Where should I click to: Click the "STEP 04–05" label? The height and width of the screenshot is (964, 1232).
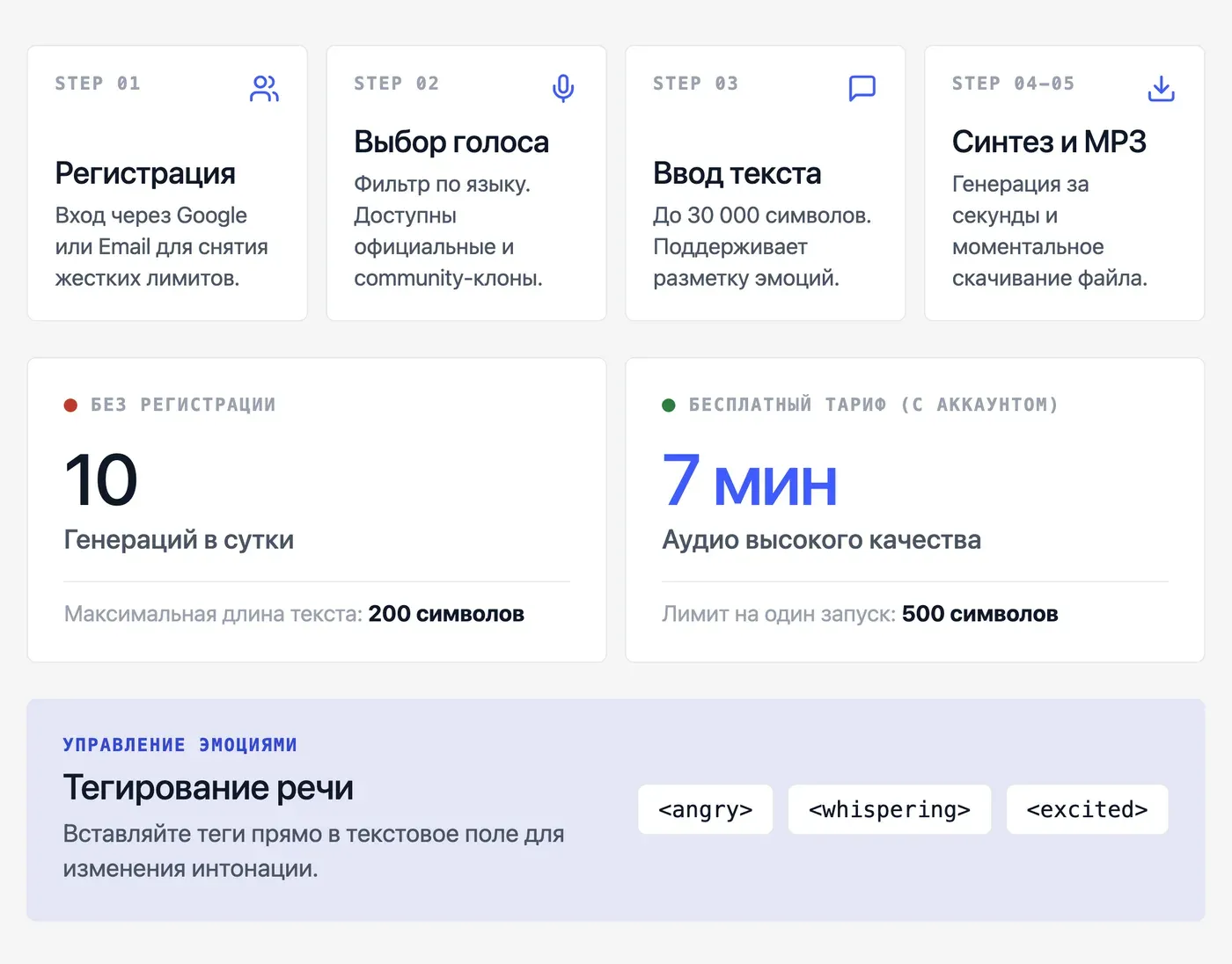[1014, 84]
